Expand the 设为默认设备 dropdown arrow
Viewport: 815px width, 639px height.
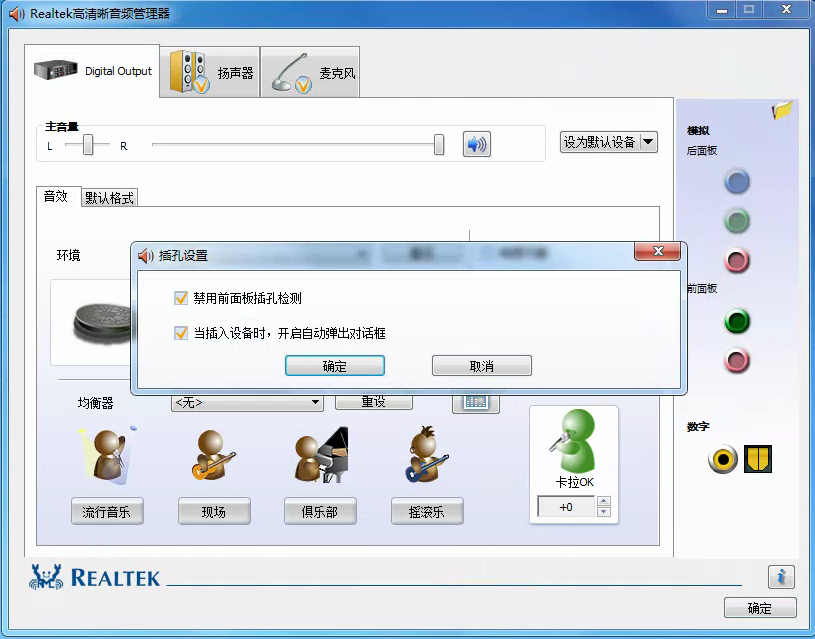coord(648,142)
